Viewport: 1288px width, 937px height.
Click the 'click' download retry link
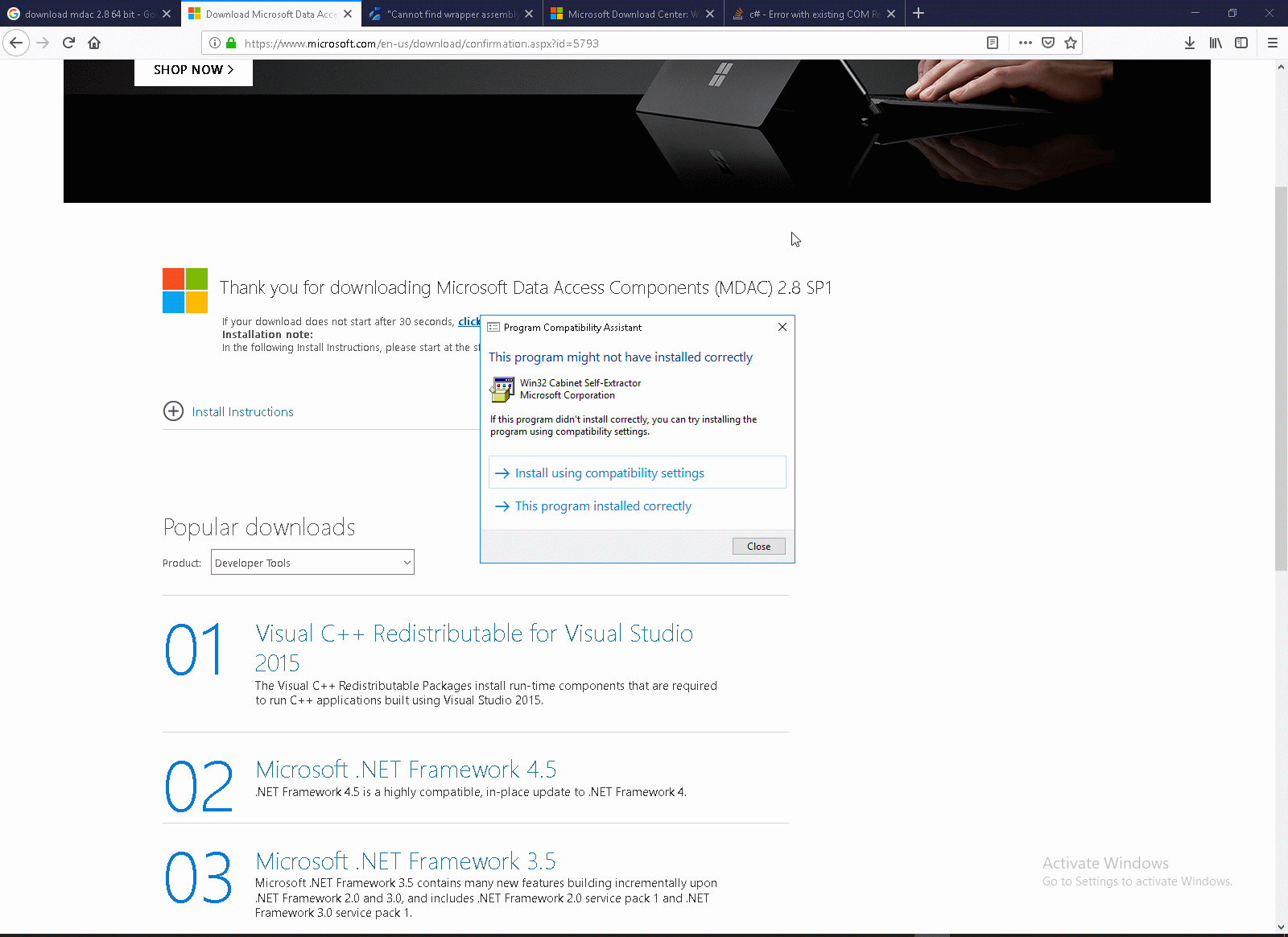(469, 321)
